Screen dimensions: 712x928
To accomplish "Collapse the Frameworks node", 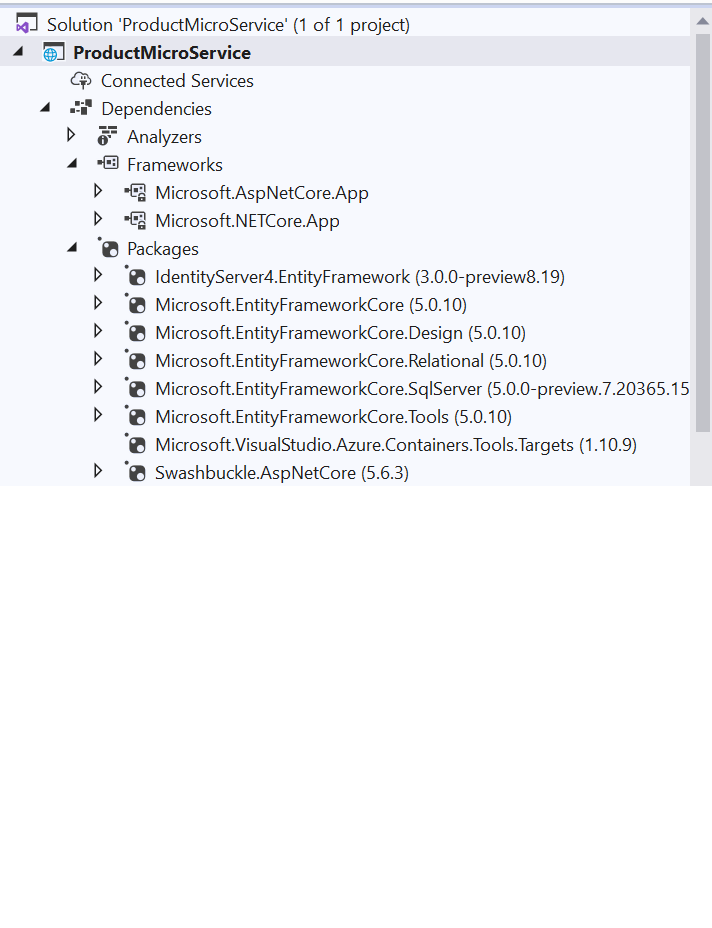I will (71, 164).
